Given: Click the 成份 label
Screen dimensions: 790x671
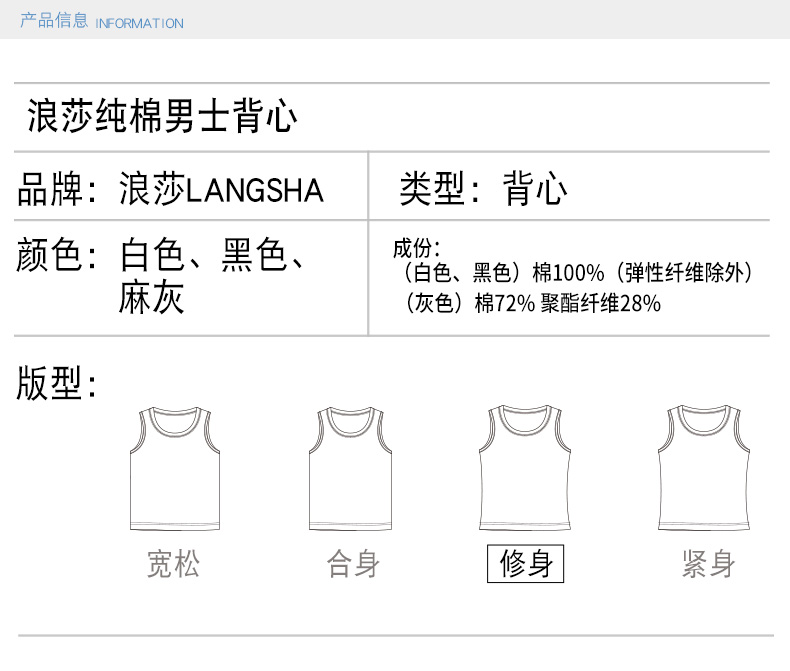Looking at the screenshot, I should pos(416,248).
